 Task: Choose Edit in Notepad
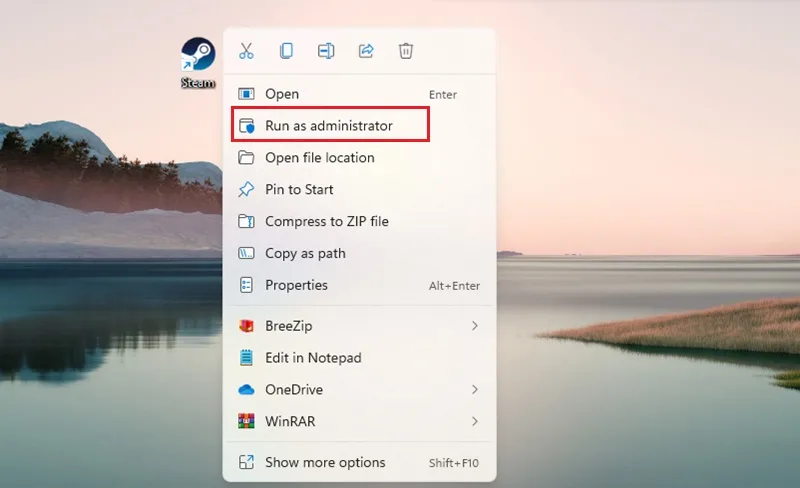coord(359,357)
